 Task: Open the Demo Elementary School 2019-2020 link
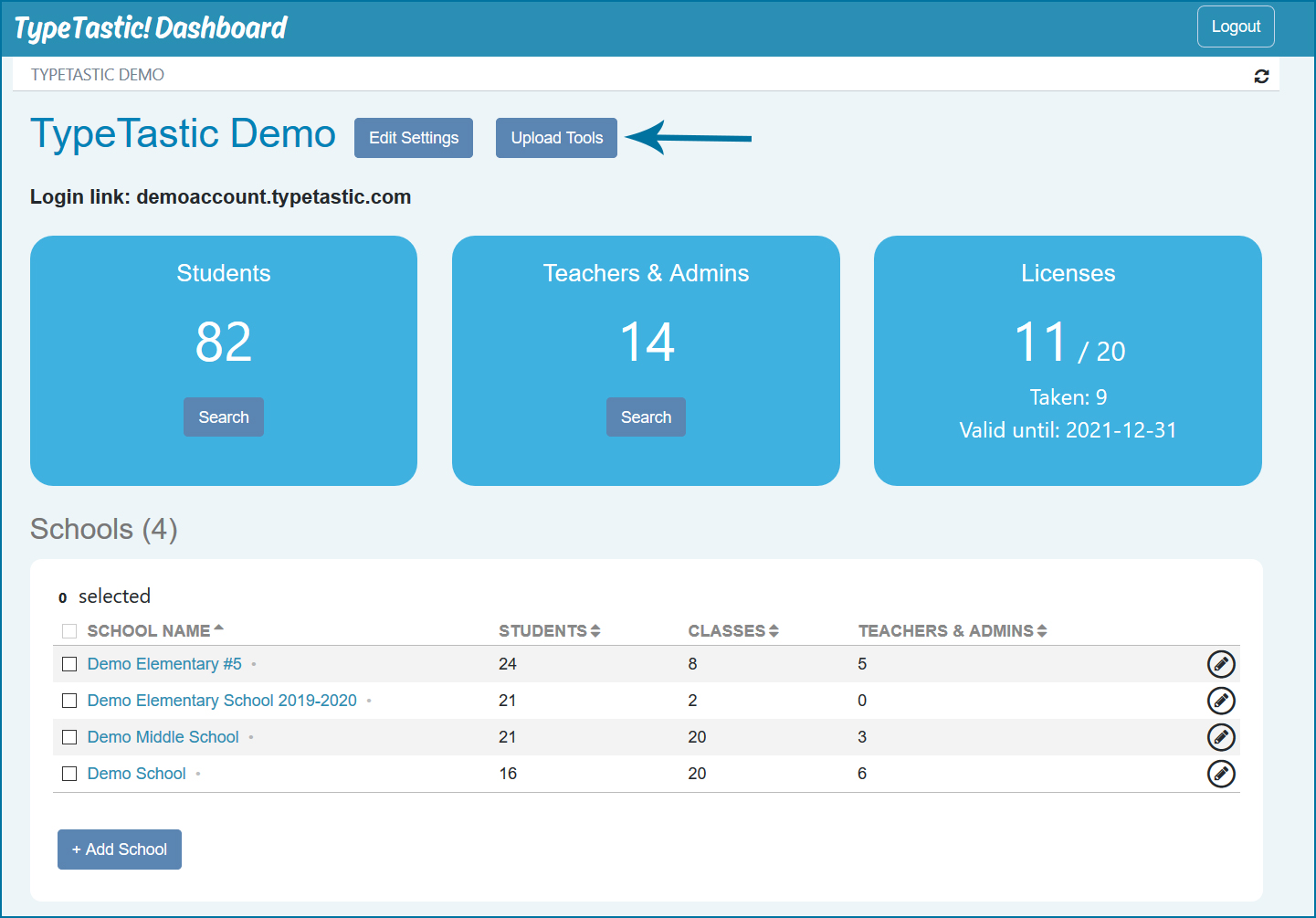tap(222, 701)
